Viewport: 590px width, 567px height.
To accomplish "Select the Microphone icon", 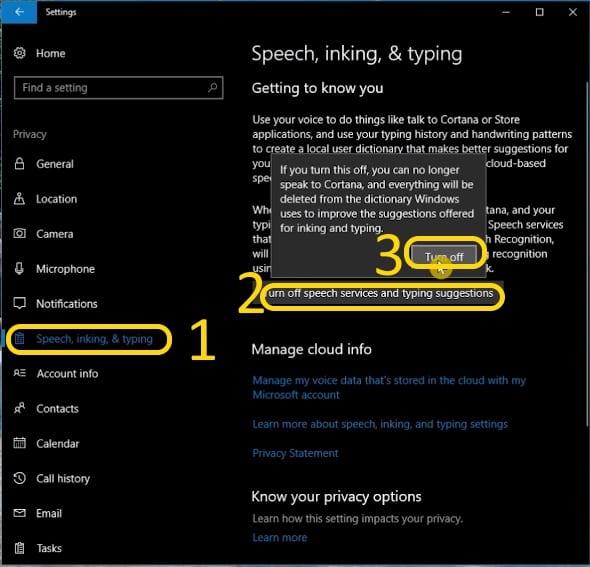I will click(x=19, y=269).
